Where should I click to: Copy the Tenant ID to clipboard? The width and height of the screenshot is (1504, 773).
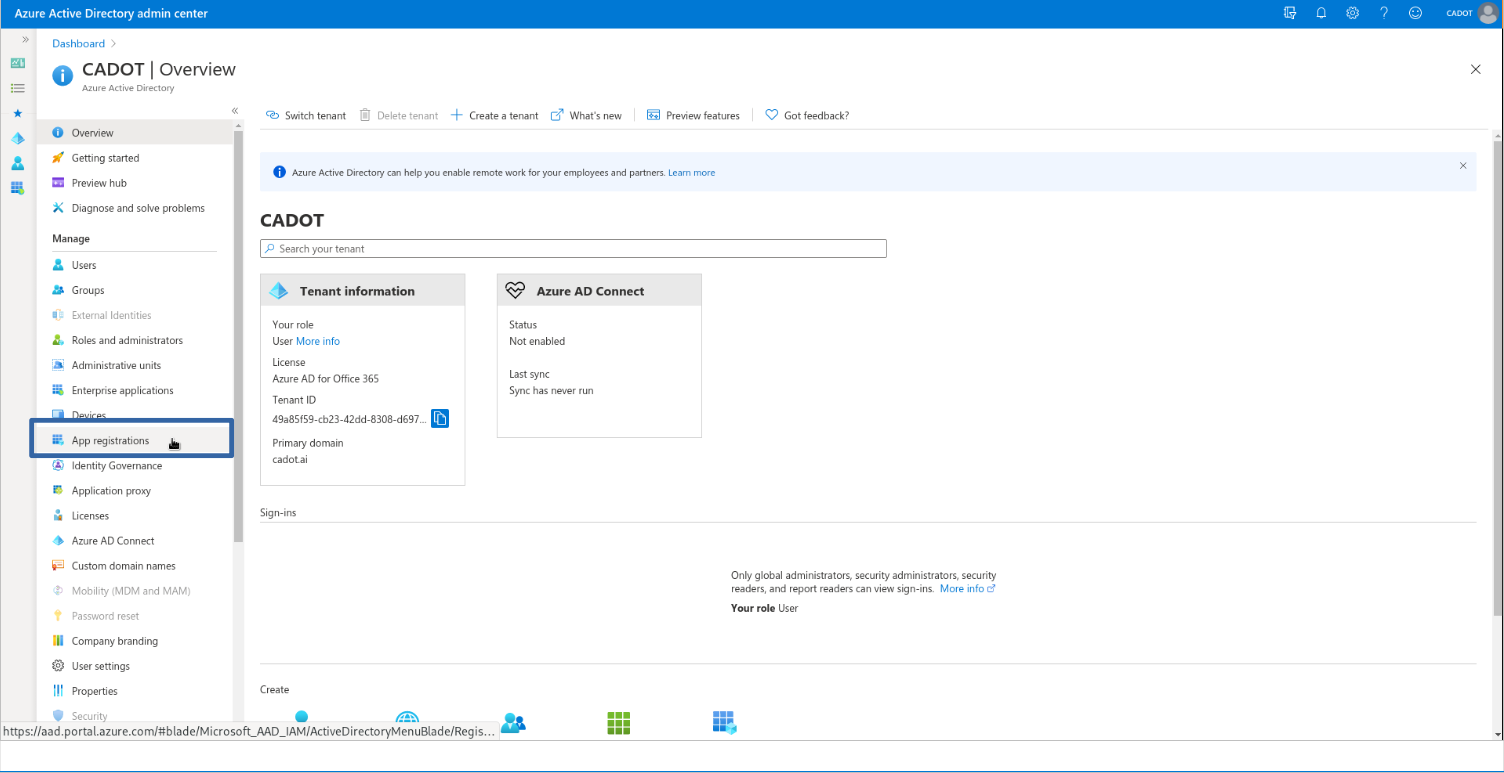click(x=440, y=418)
